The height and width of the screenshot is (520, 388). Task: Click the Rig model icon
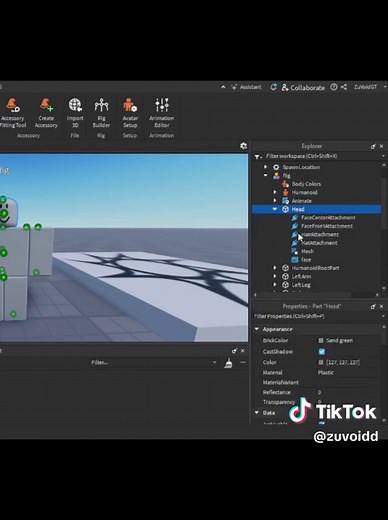[276, 175]
